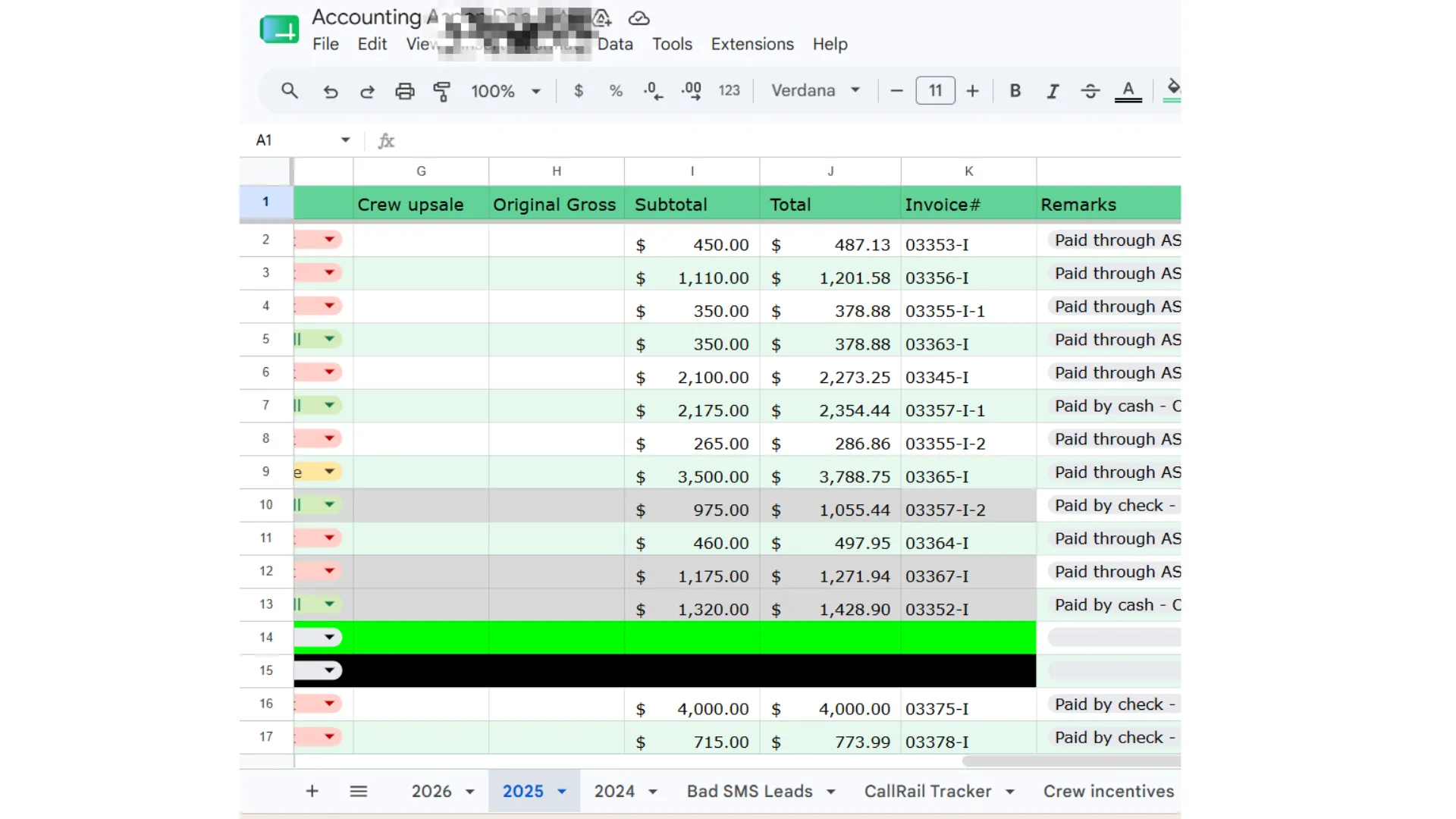Print the spreadsheet
The width and height of the screenshot is (1456, 819).
[405, 92]
